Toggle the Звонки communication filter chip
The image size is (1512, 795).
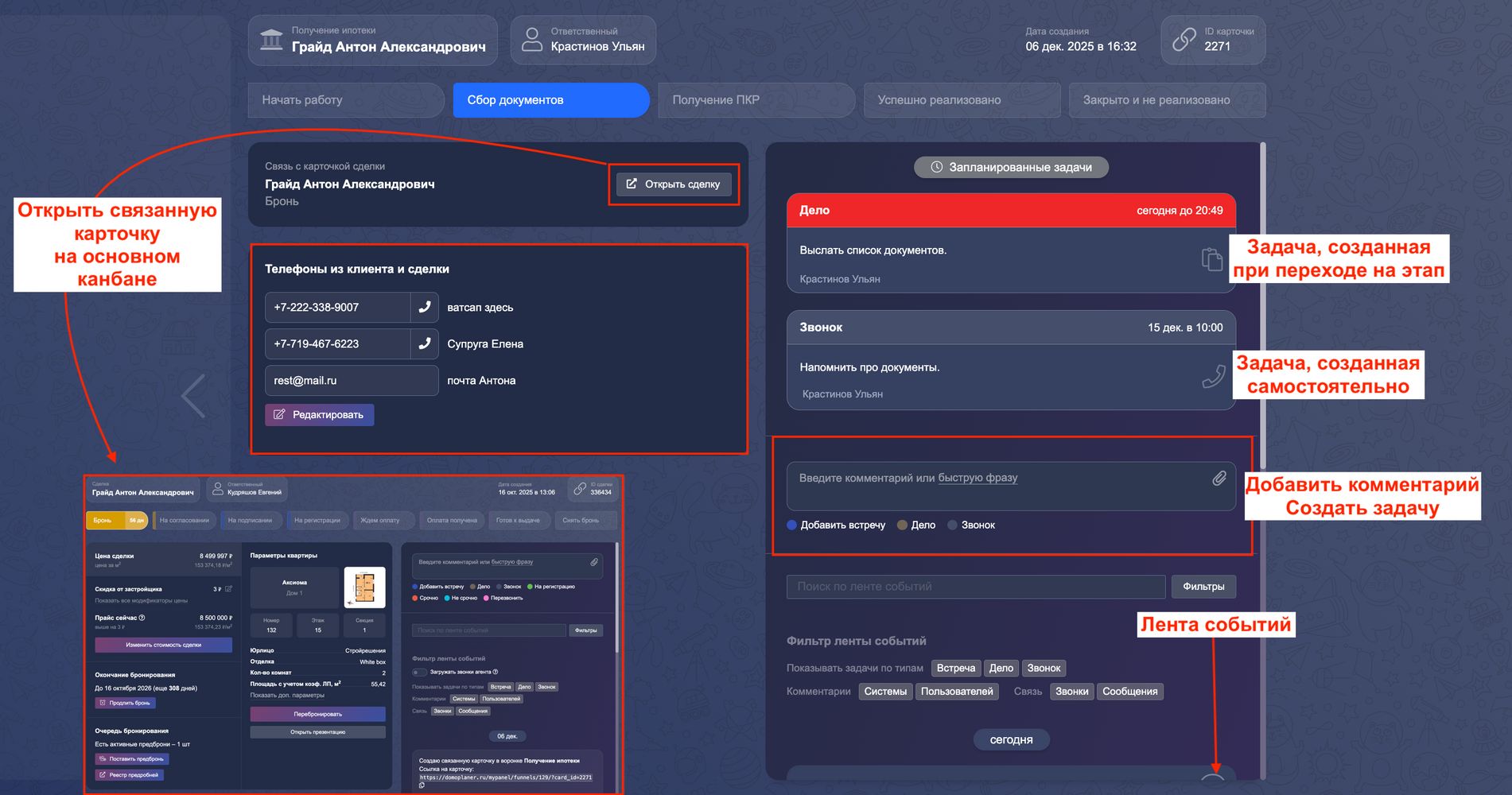1071,691
